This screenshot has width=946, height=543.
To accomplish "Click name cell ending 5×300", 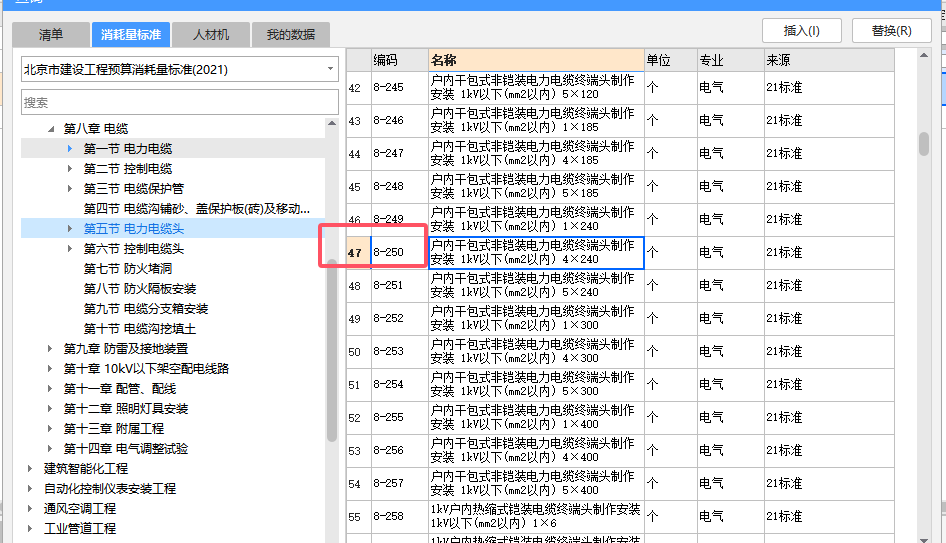I will [536, 384].
